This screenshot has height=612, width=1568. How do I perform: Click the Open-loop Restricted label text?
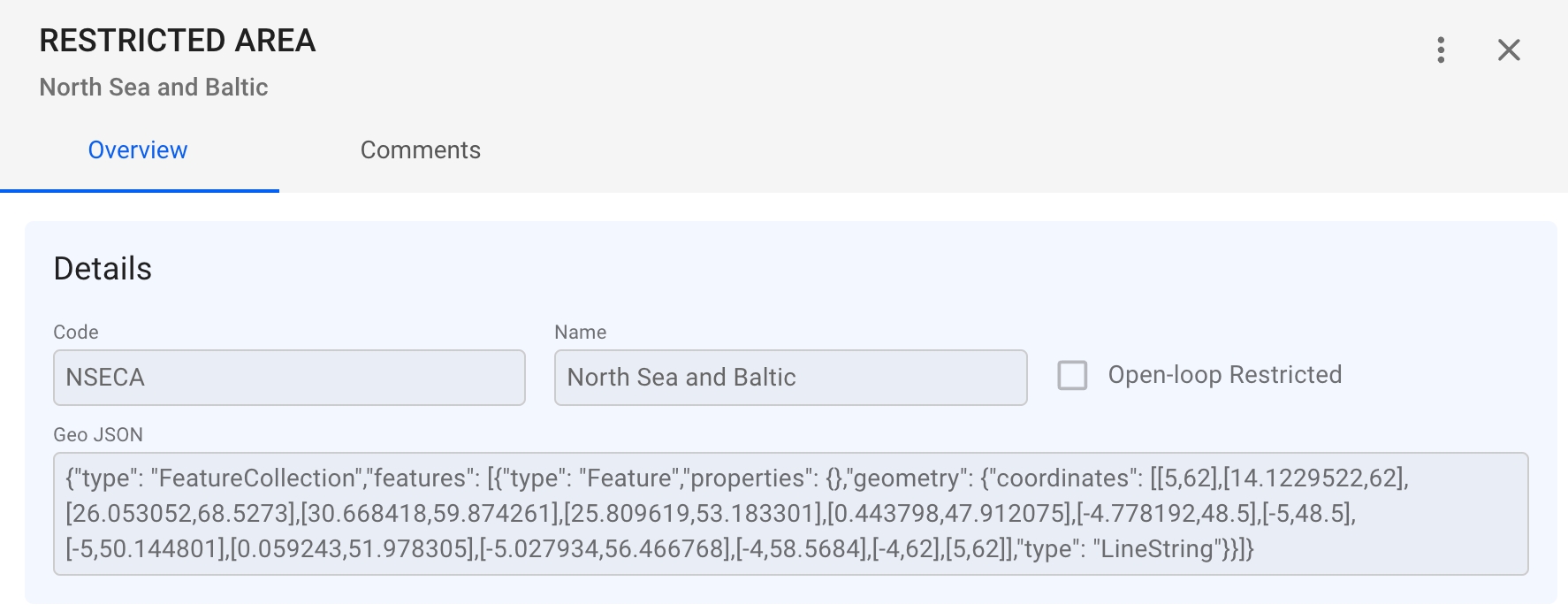(1224, 375)
